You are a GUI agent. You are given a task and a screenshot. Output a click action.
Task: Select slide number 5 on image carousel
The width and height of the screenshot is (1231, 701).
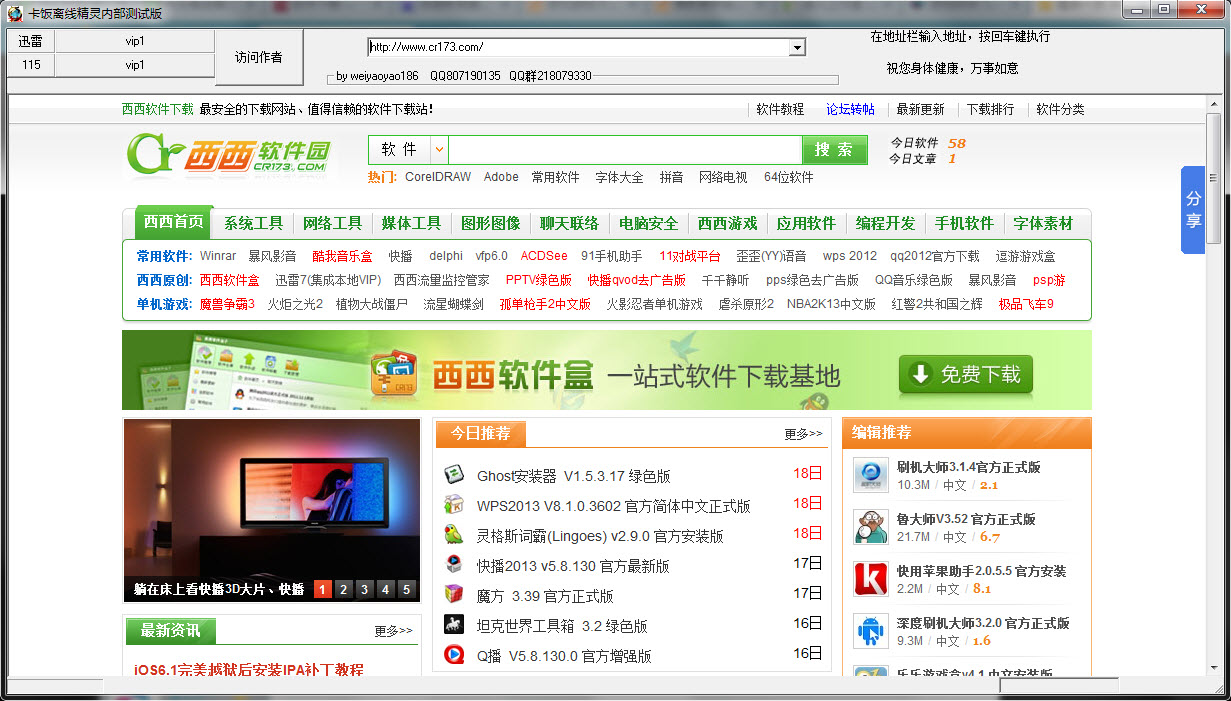406,589
